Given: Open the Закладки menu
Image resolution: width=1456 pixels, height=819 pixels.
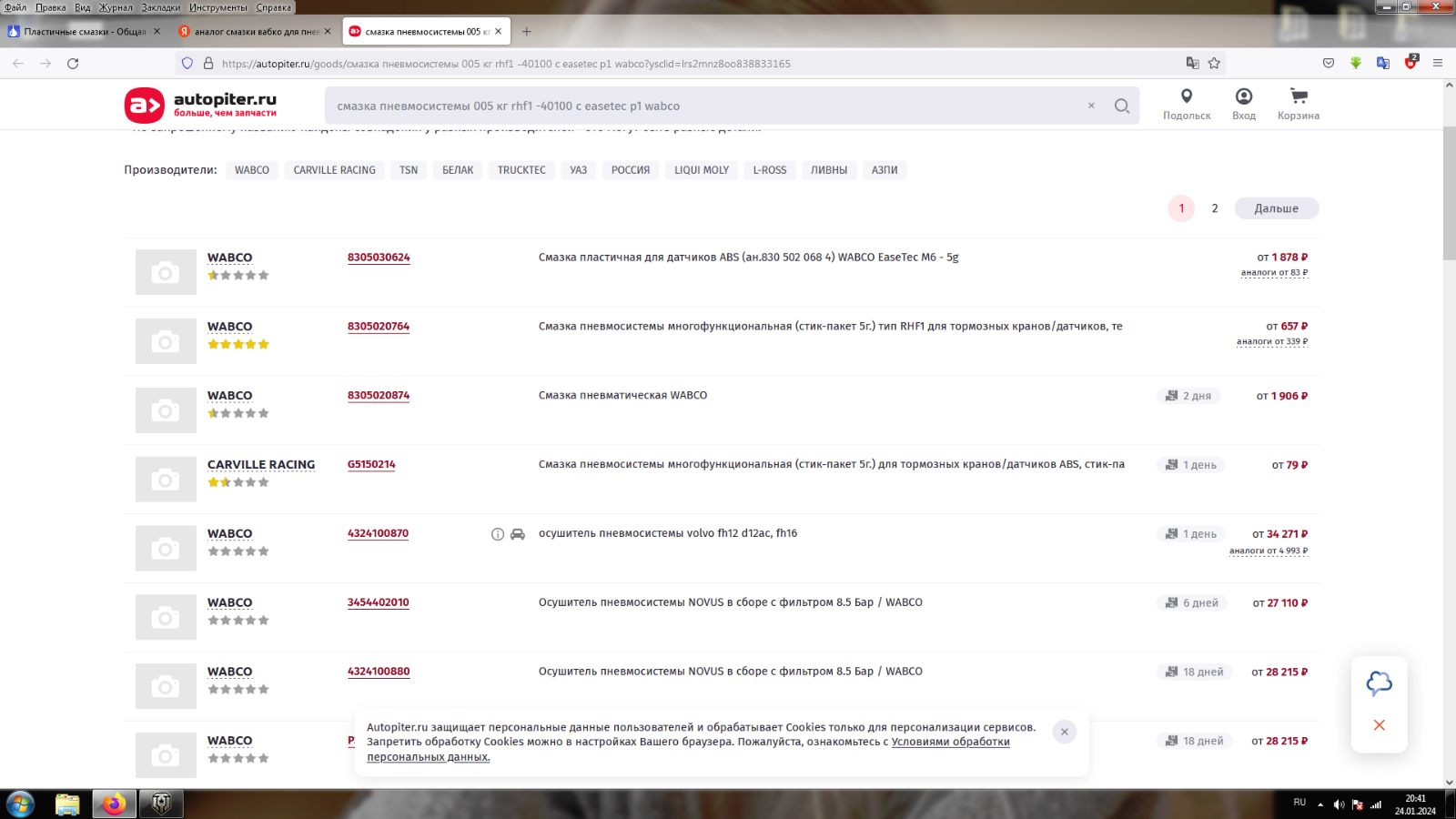Looking at the screenshot, I should [161, 7].
